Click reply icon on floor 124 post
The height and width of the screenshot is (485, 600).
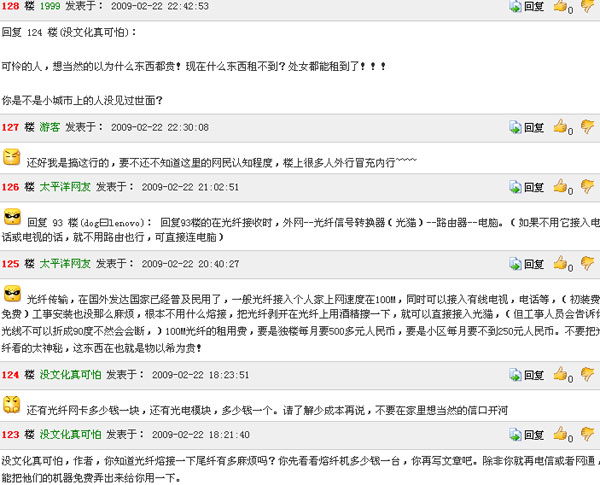click(515, 375)
